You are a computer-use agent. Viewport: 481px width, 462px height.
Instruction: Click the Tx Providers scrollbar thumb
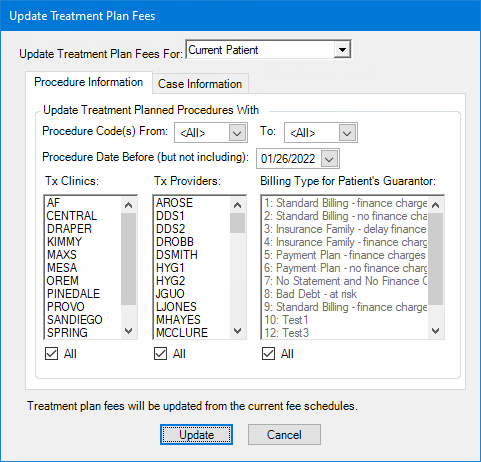pyautogui.click(x=238, y=223)
